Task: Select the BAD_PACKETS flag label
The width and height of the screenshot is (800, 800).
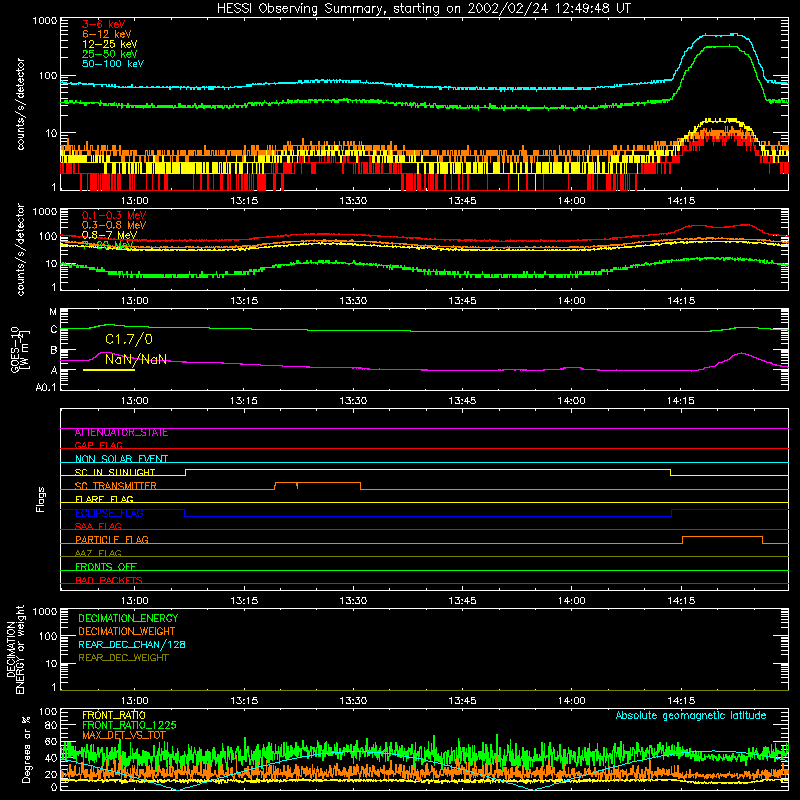Action: (109, 580)
